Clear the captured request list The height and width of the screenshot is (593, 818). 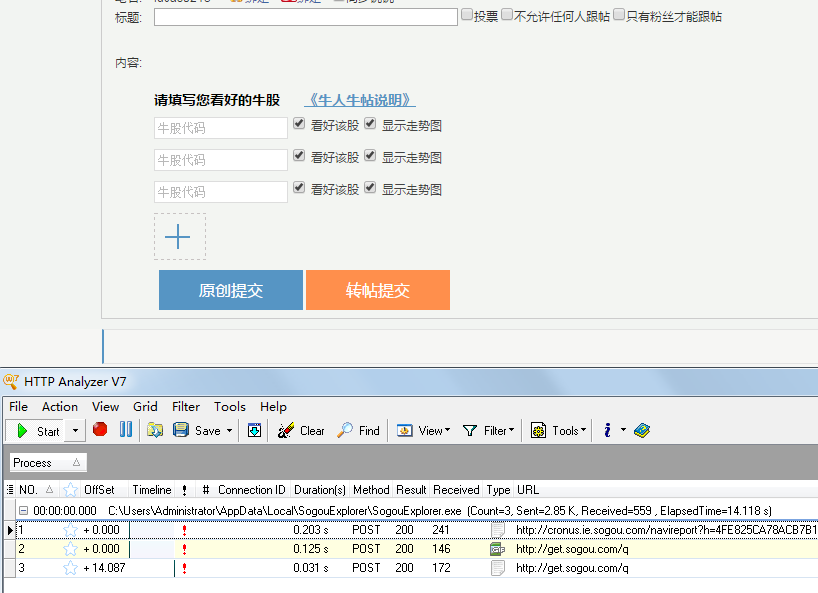[300, 429]
